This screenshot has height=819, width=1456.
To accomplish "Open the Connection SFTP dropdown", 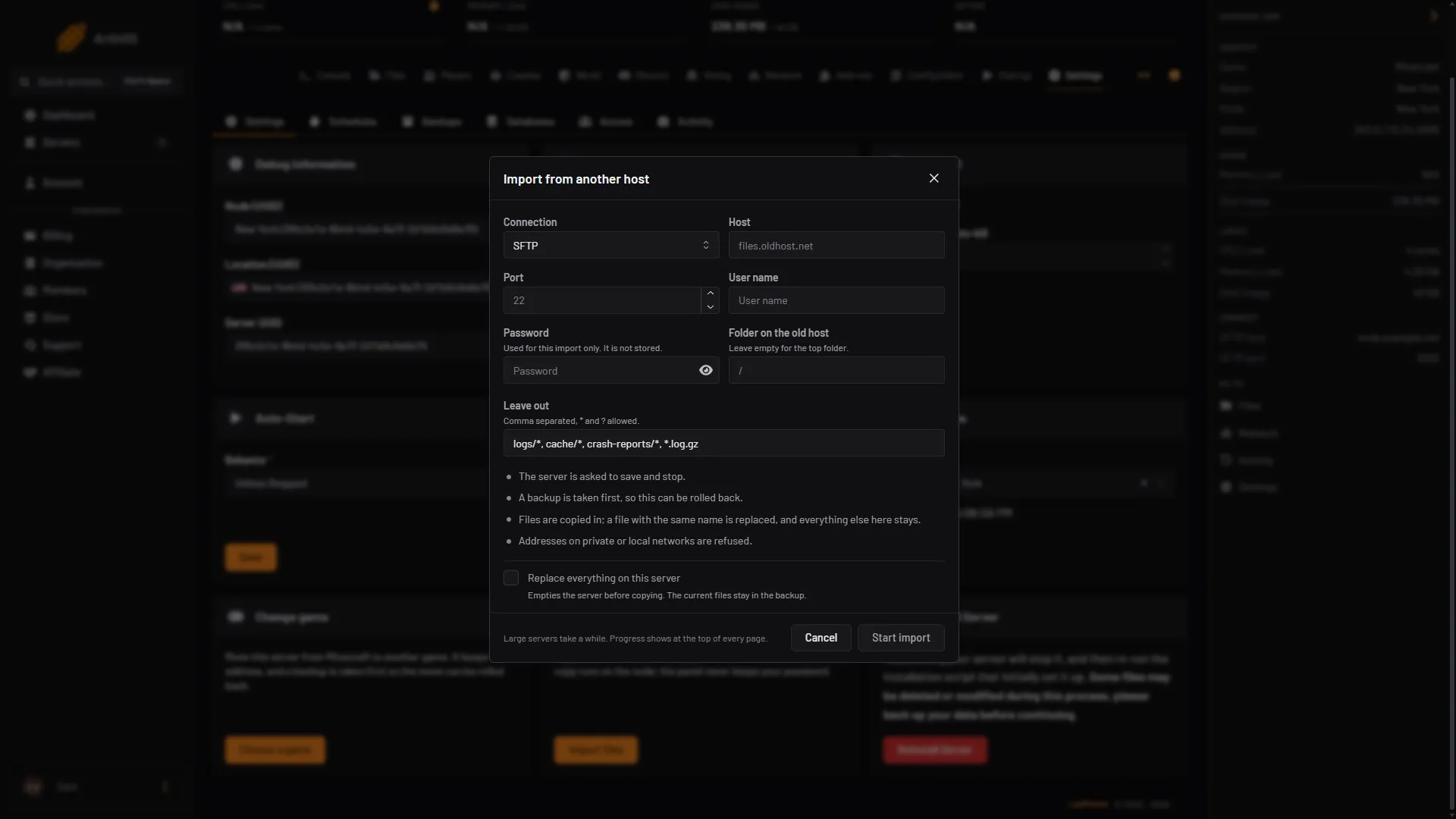I will point(611,246).
